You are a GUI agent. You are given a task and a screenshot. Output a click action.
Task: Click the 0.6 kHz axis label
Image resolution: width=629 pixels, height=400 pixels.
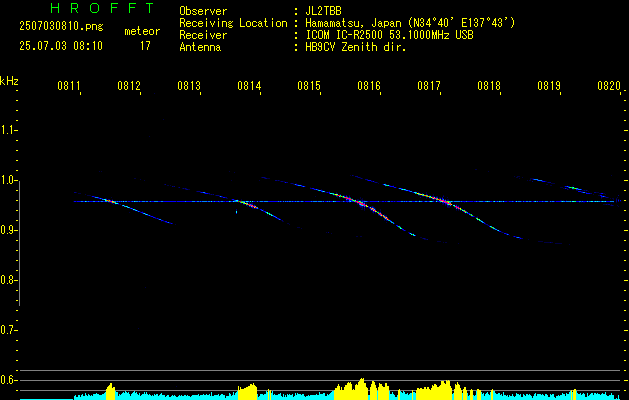click(8, 380)
